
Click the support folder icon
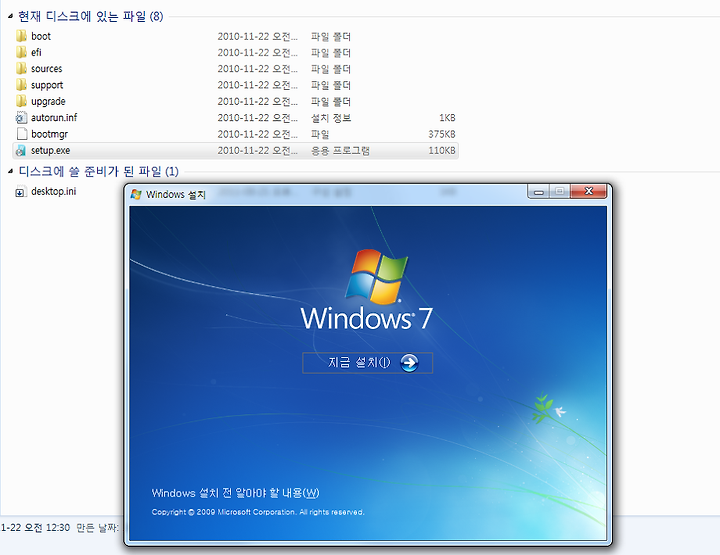click(21, 85)
